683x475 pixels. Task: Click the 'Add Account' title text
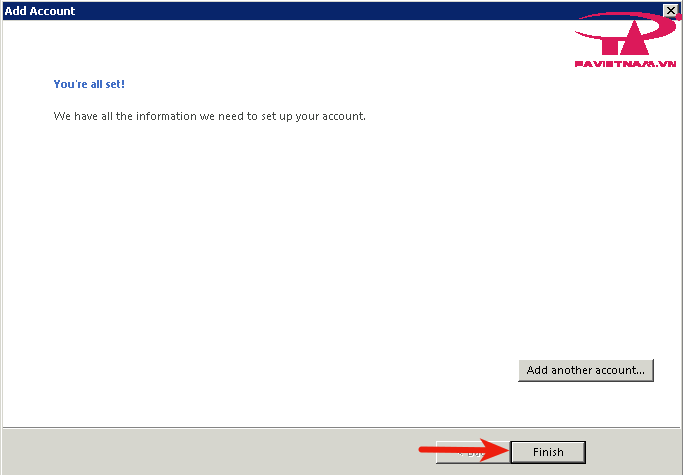click(40, 11)
